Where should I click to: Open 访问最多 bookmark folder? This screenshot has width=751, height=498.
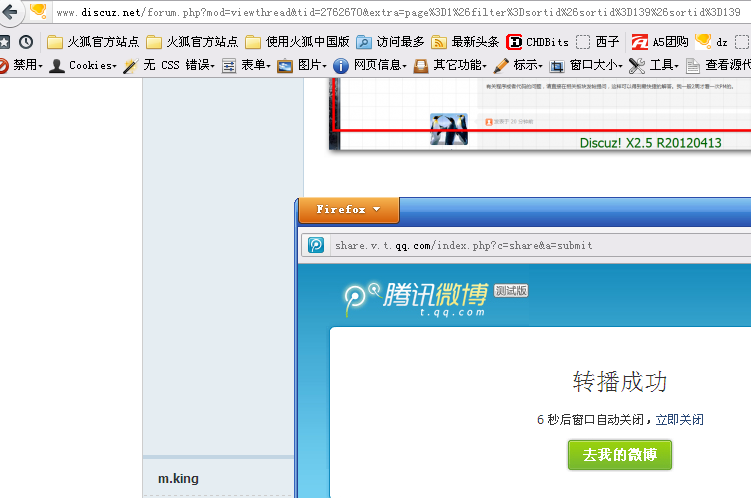coord(390,42)
